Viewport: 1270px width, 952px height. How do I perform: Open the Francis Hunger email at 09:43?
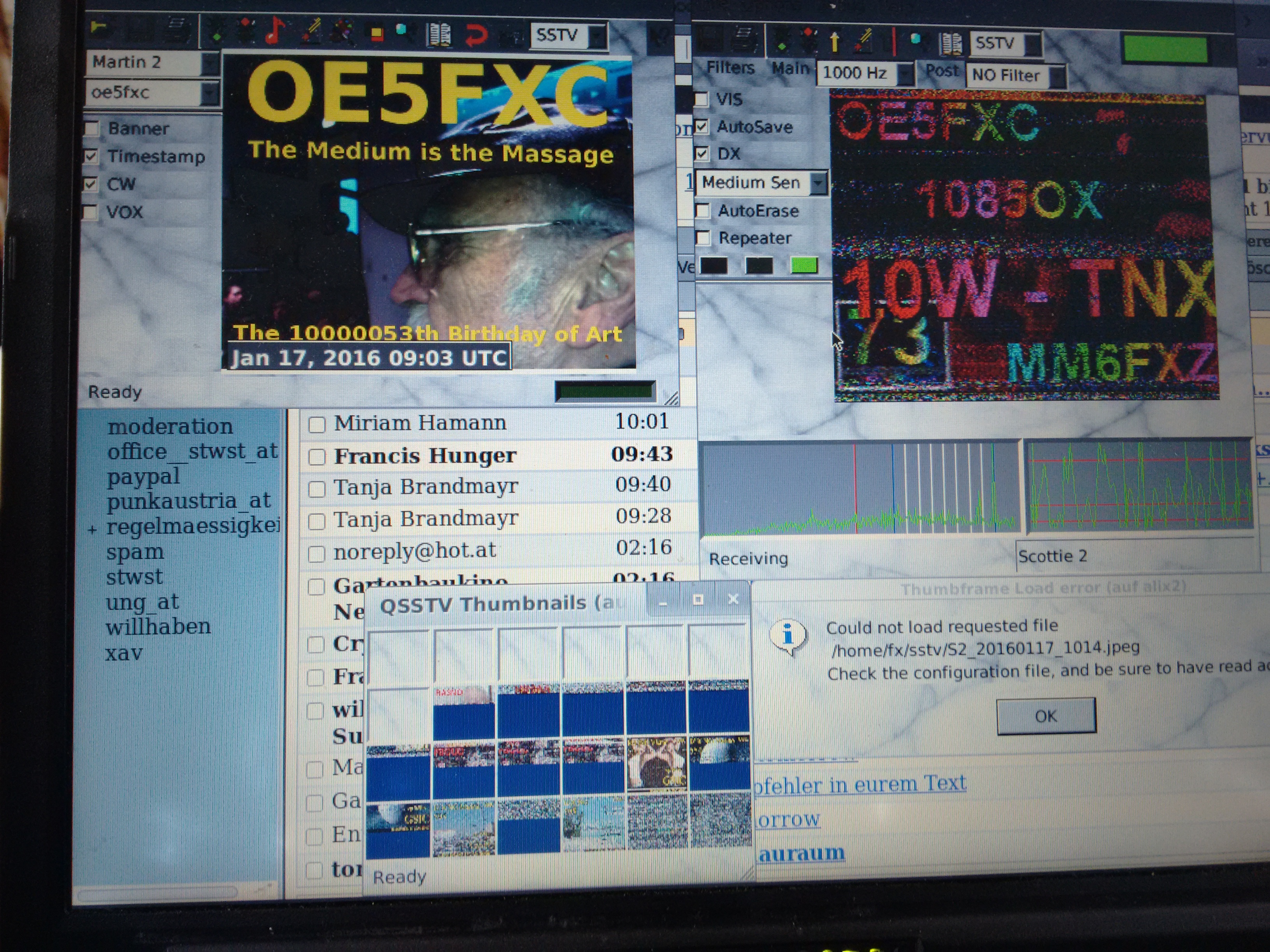425,456
